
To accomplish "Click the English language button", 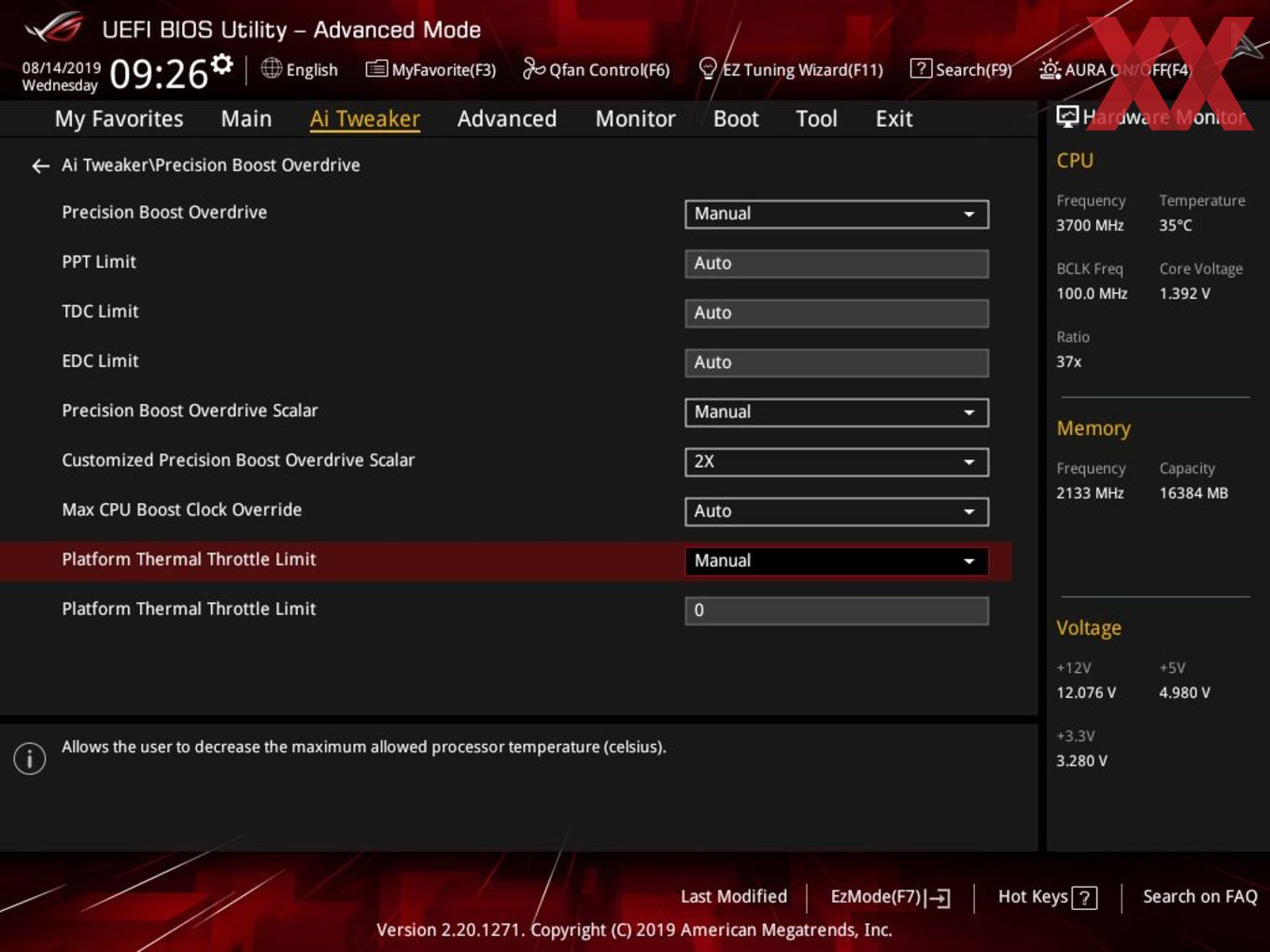I will pos(300,69).
